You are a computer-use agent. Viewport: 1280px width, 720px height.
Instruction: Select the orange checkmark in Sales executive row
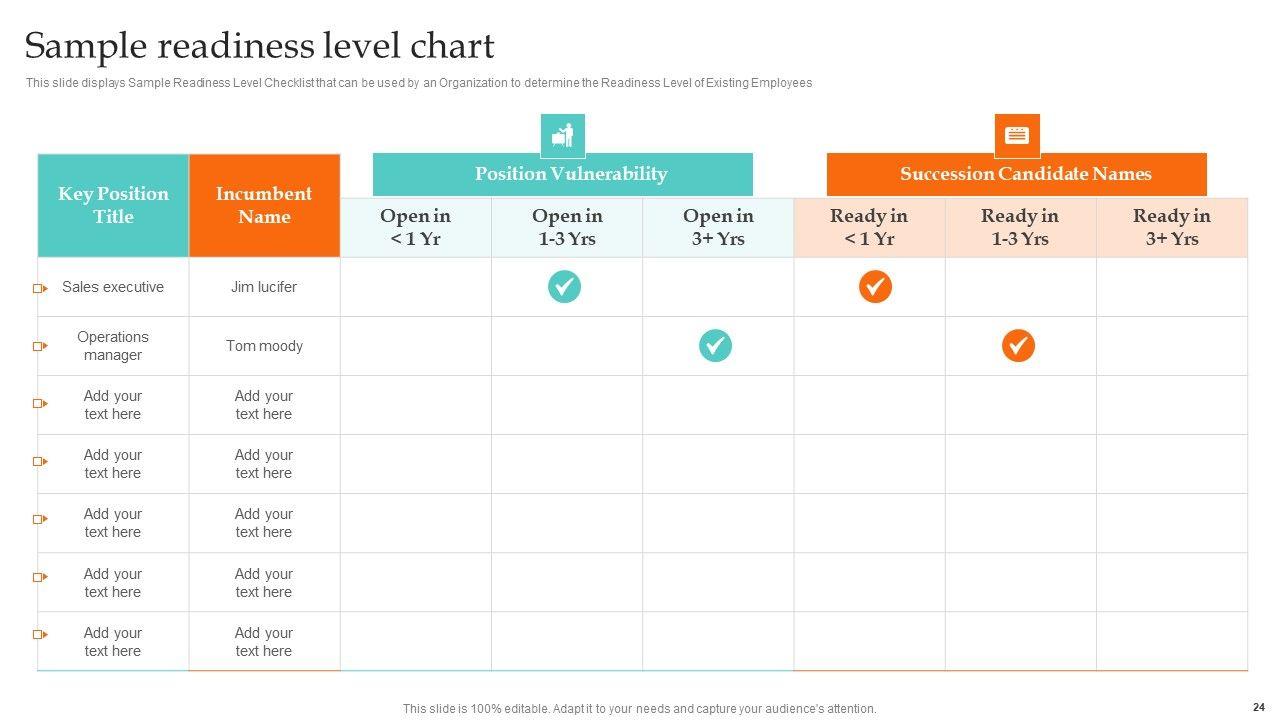tap(875, 287)
